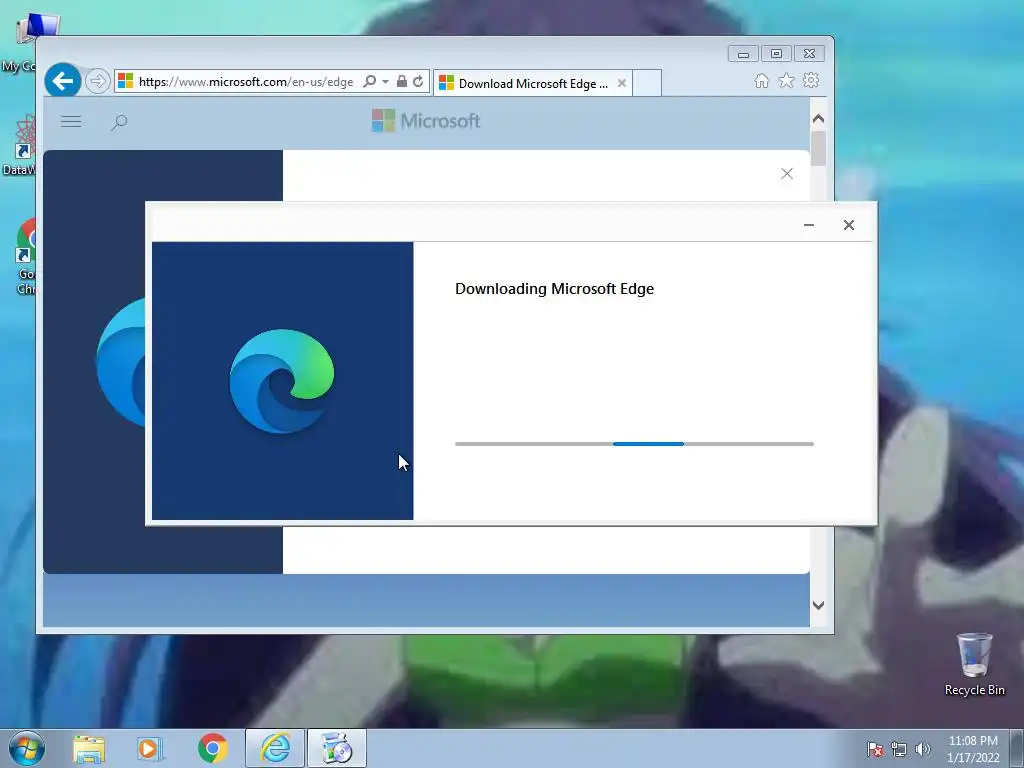Screen dimensions: 1024x768
Task: Click the page scrollbar down arrow
Action: point(818,605)
